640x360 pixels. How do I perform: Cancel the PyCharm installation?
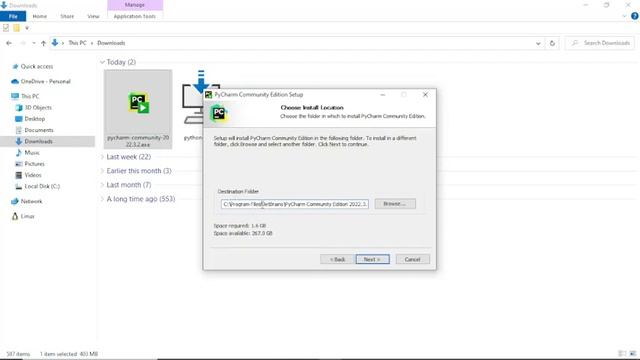(x=412, y=259)
